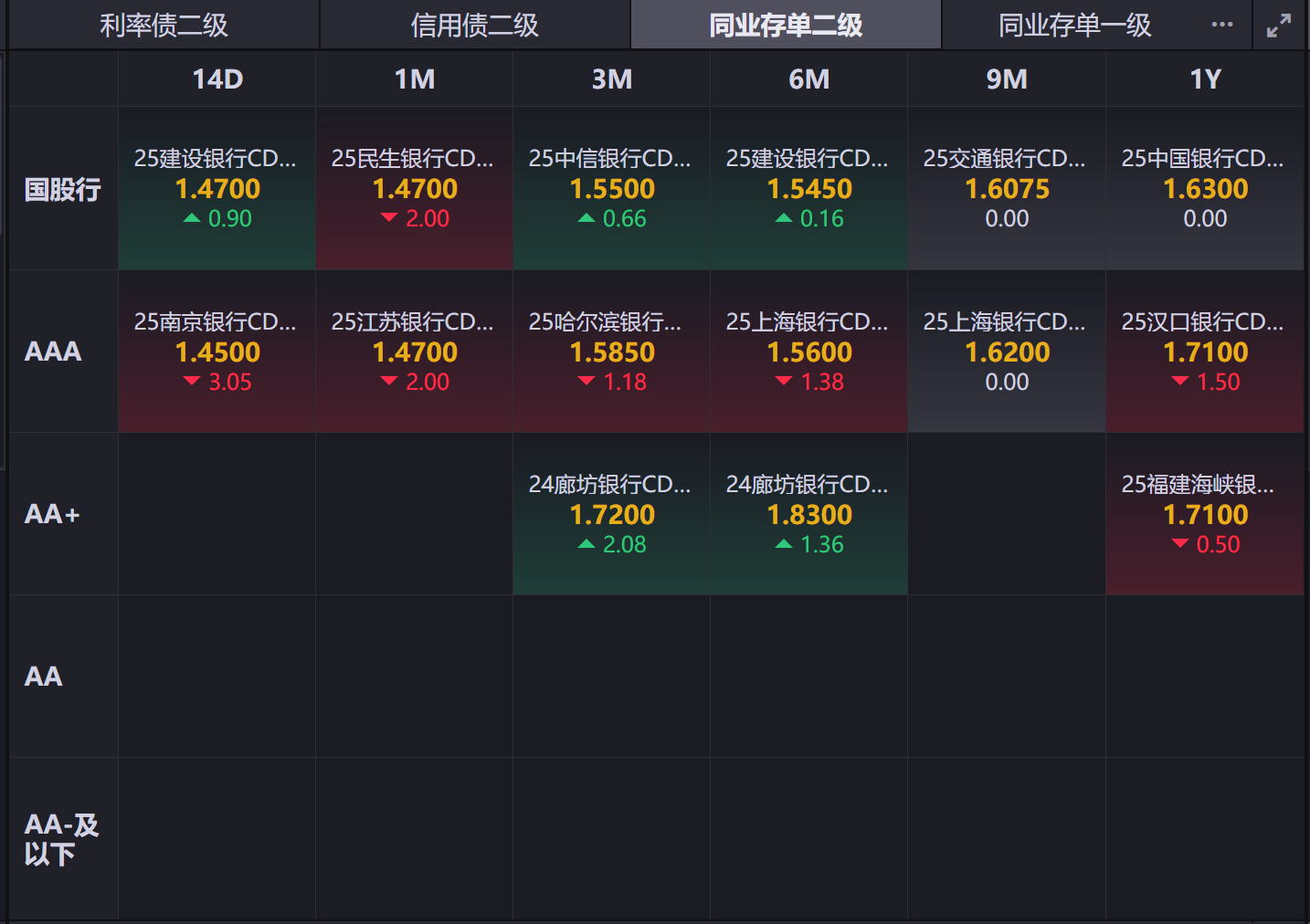This screenshot has height=924, width=1310.
Task: Open 24廊坊银行CD cell at 1.7200
Action: pos(612,514)
